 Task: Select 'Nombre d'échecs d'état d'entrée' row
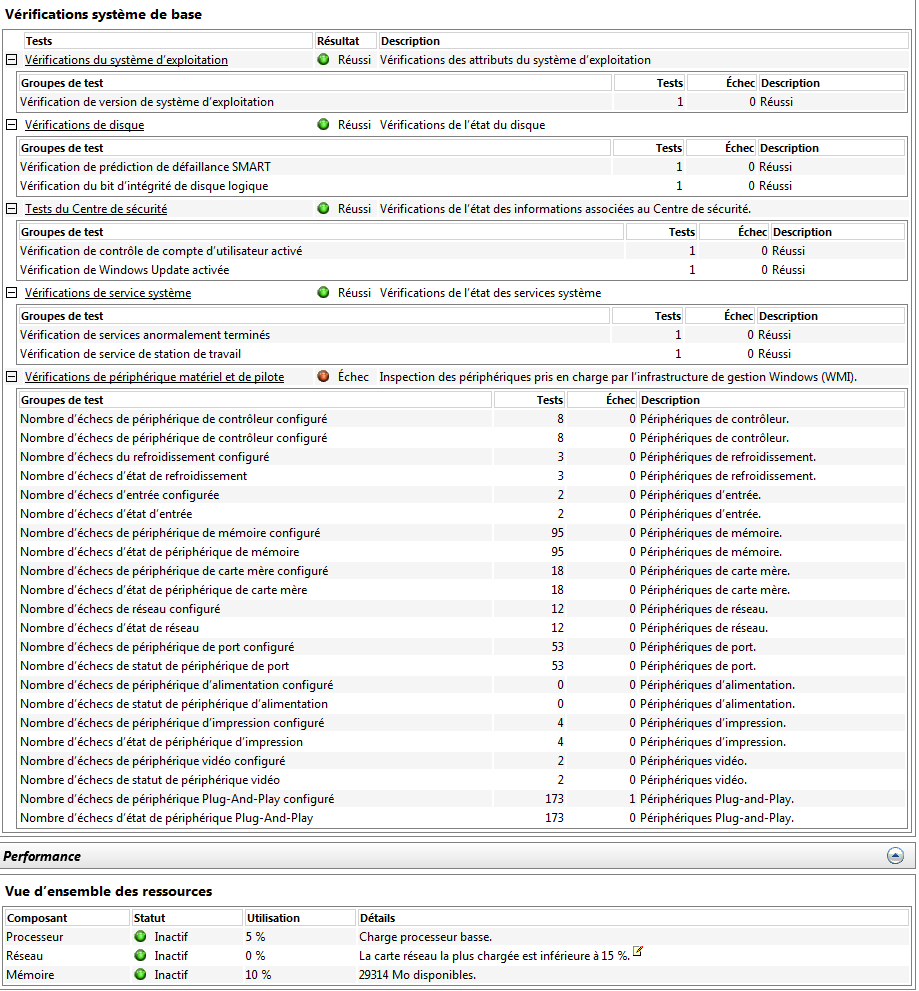(462, 514)
